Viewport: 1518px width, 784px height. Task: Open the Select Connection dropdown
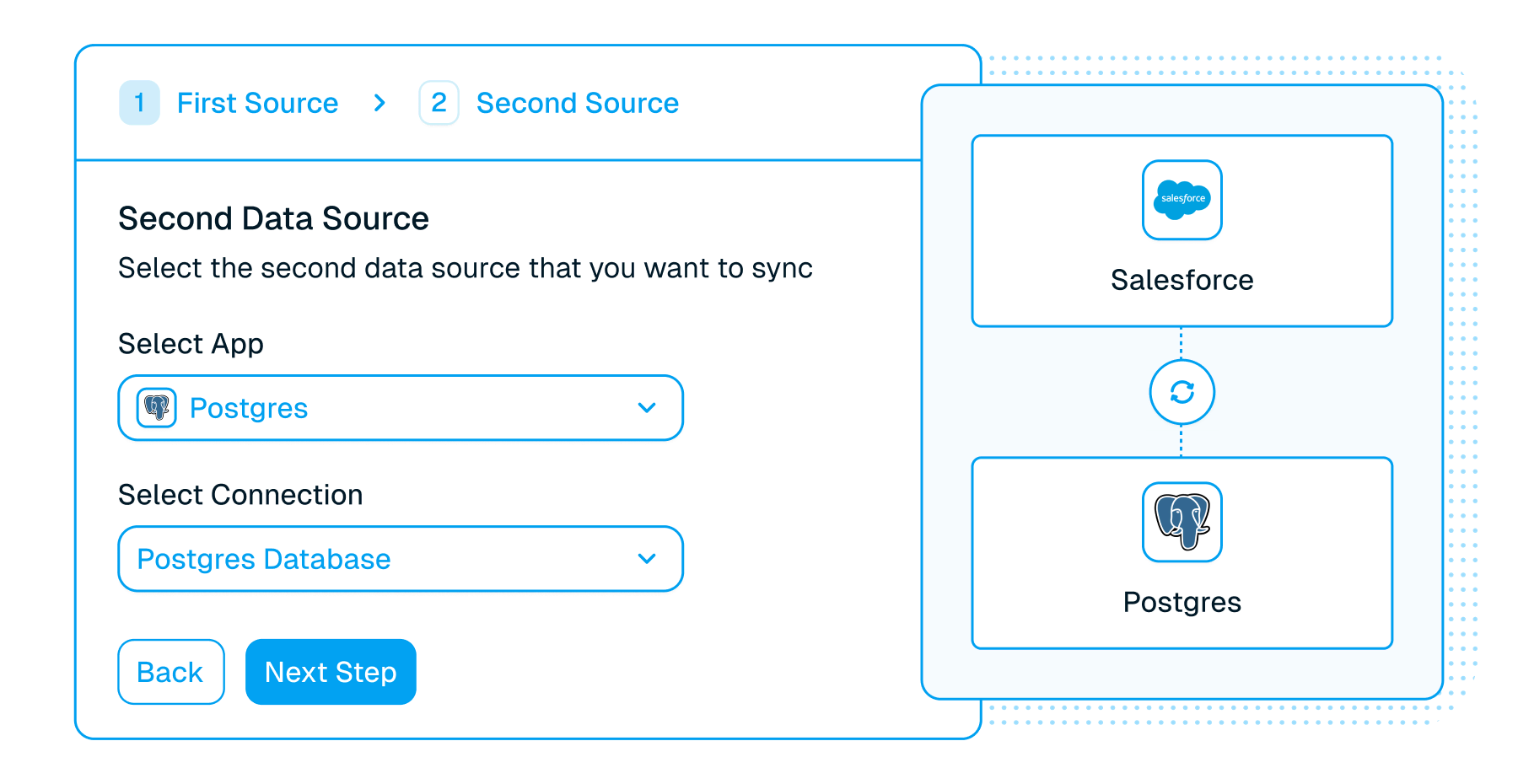401,559
